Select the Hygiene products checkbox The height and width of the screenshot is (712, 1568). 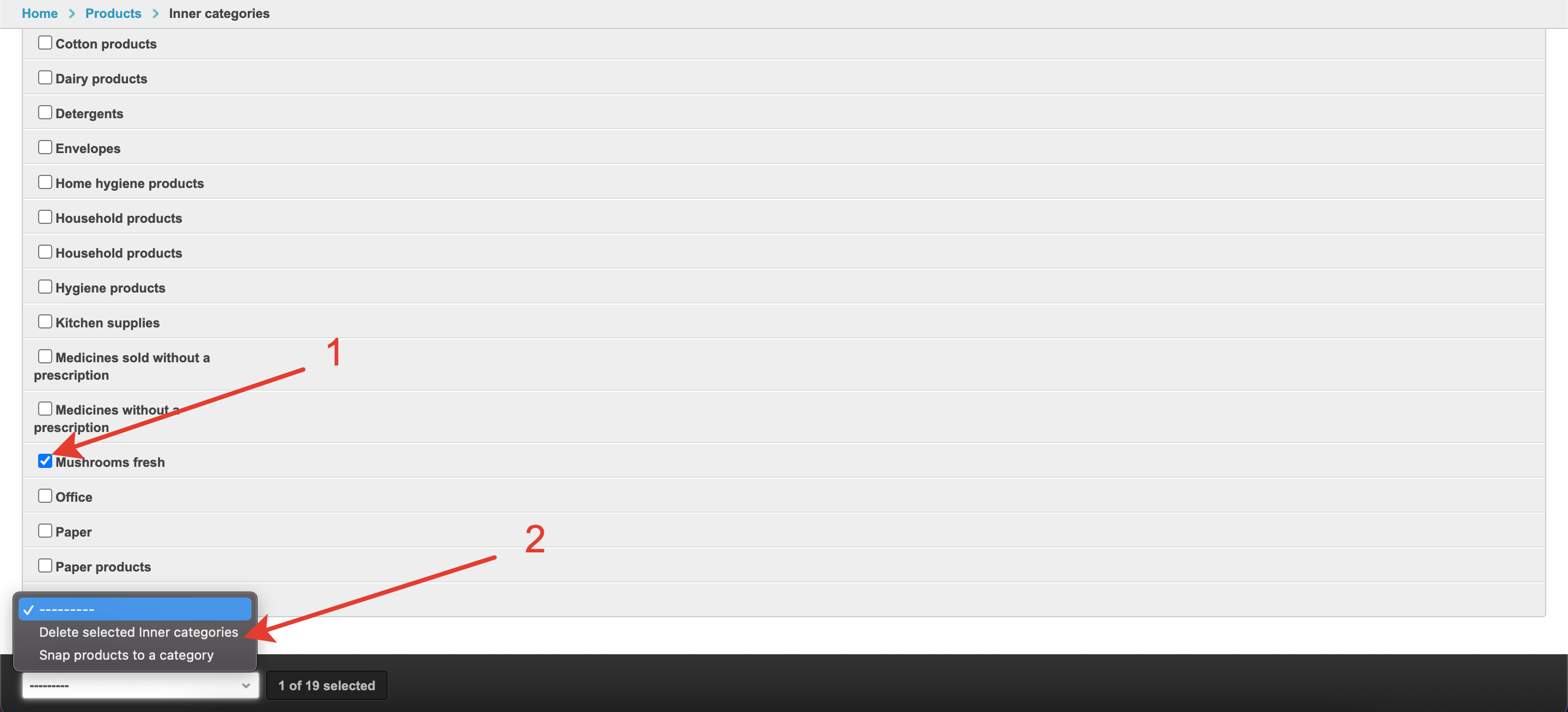click(45, 286)
